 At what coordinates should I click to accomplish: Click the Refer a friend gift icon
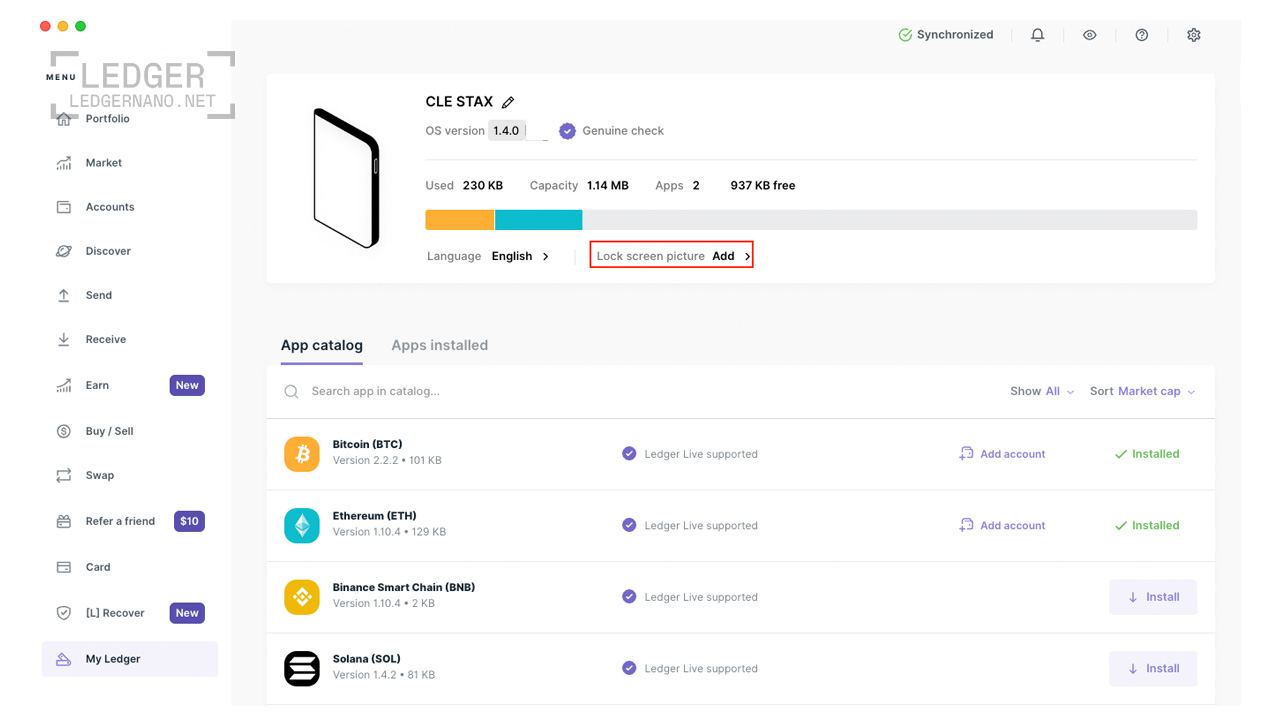click(64, 521)
